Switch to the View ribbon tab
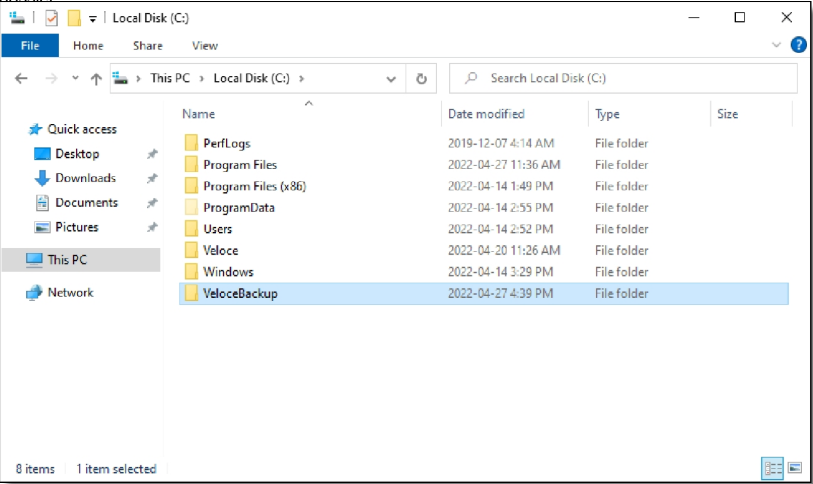This screenshot has width=813, height=484. click(204, 45)
